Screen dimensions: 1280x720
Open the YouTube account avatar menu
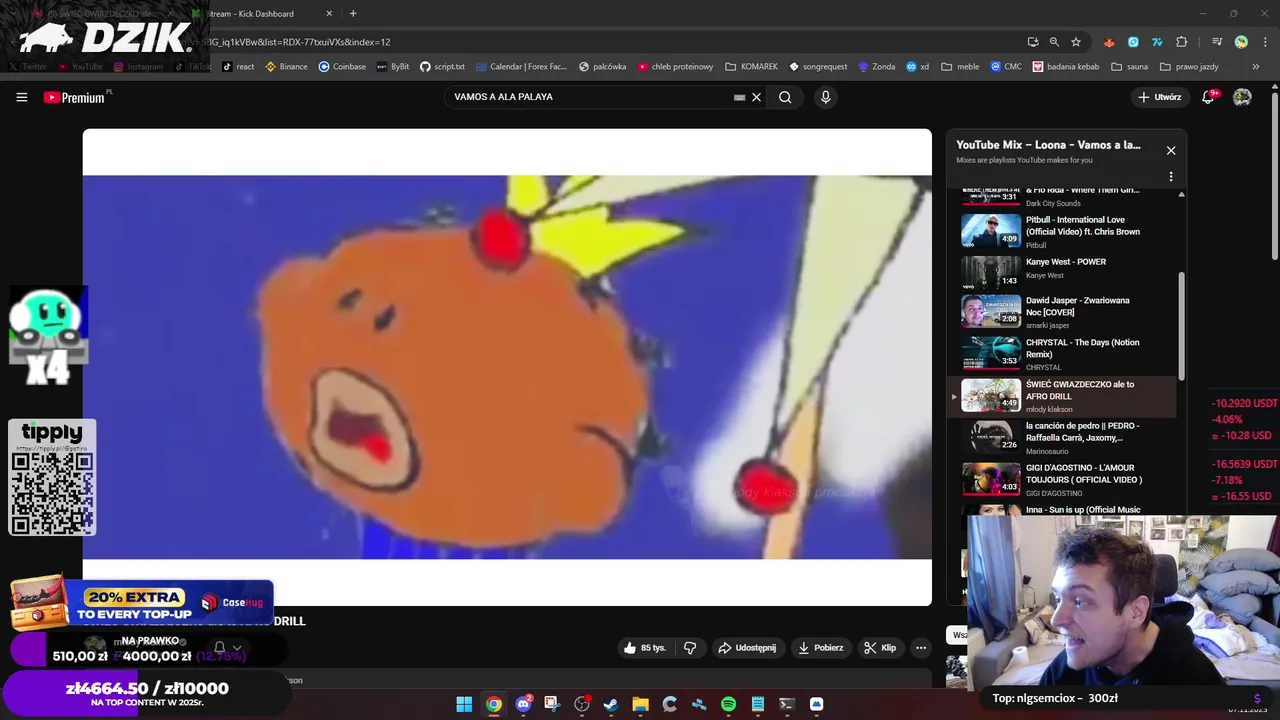click(1242, 97)
